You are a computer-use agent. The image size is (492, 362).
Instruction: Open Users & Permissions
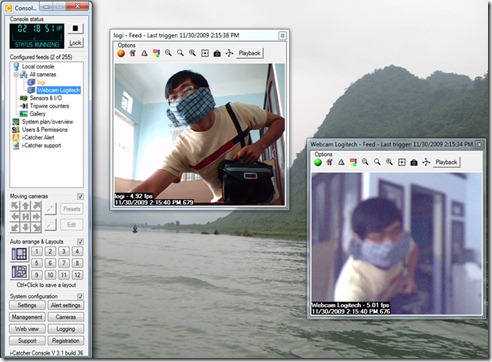pos(45,130)
